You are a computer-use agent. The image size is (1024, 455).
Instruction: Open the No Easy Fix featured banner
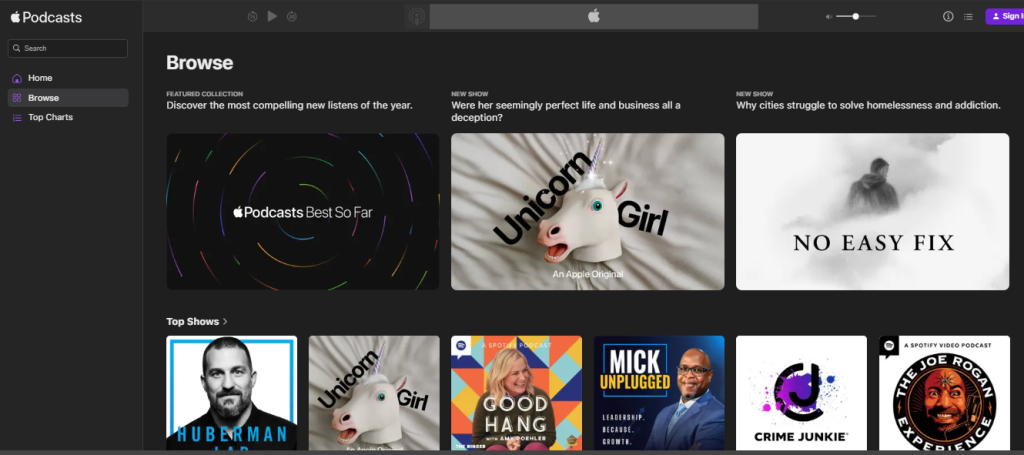click(x=872, y=212)
